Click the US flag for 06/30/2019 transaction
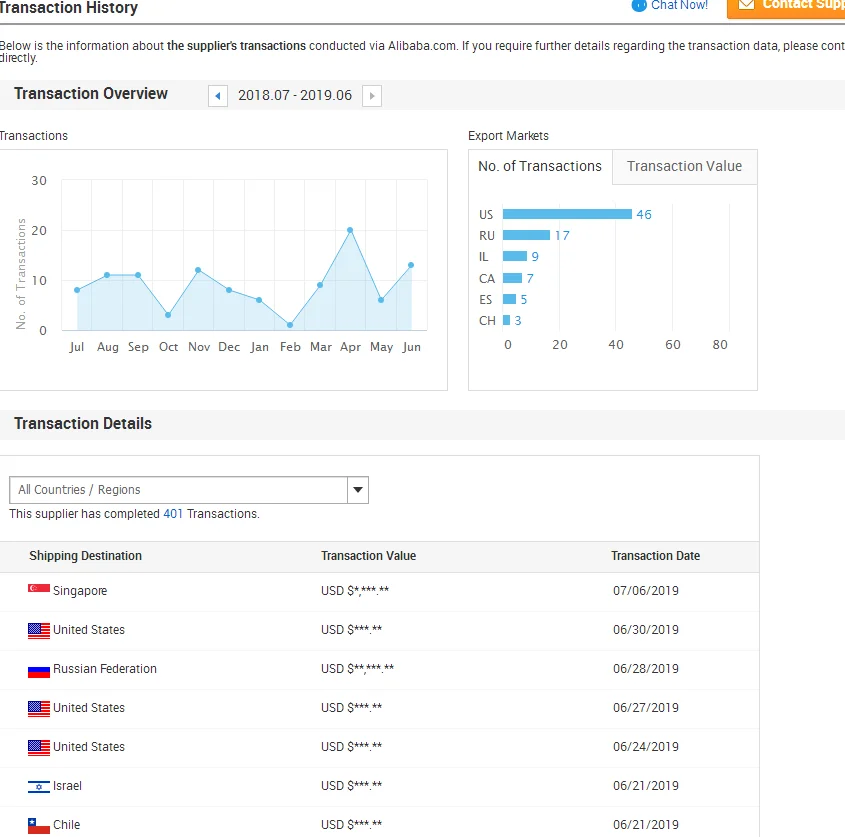The width and height of the screenshot is (845, 837). tap(39, 630)
